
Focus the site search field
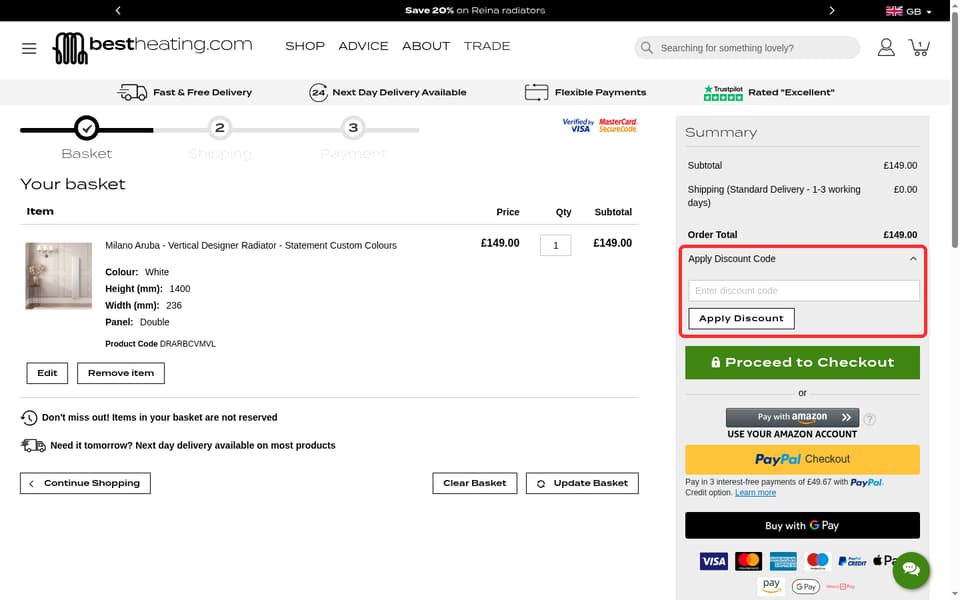click(x=747, y=48)
